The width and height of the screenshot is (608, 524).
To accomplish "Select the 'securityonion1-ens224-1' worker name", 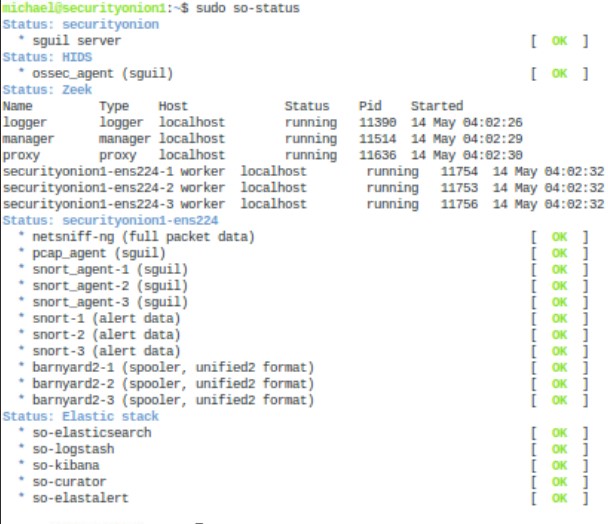I will (88, 171).
